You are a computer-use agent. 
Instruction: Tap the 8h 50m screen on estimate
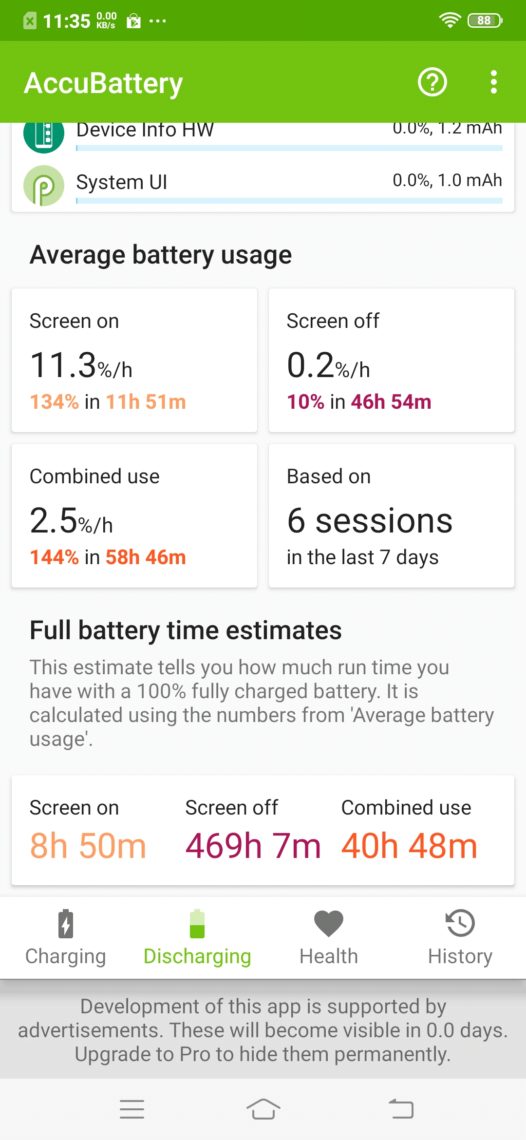[87, 846]
